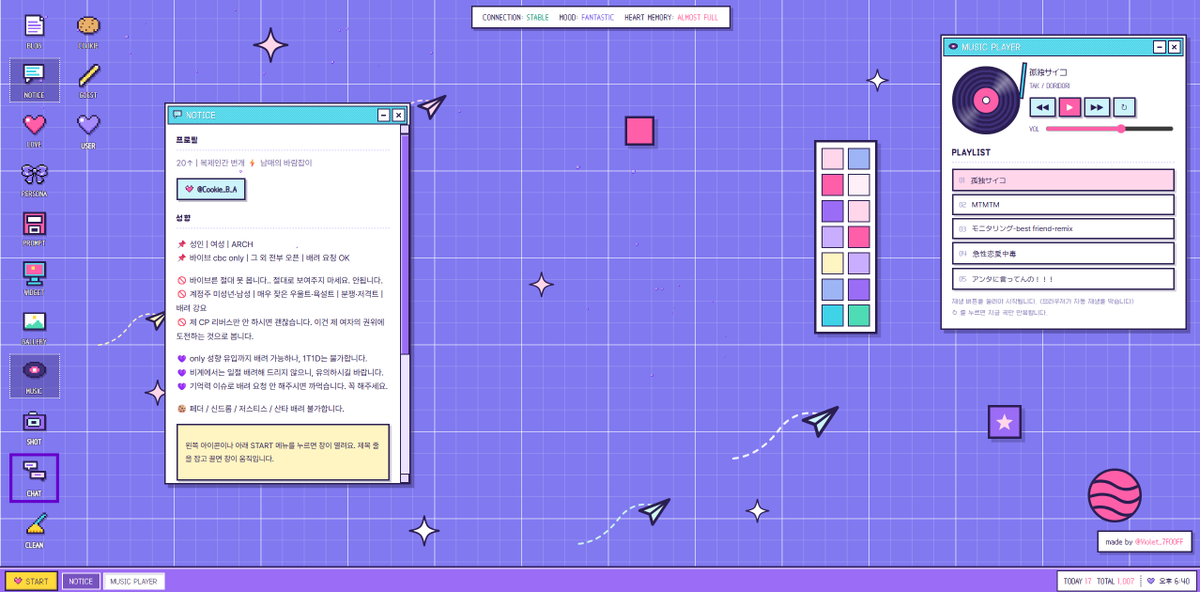Pick the yellow color swatch

(x=832, y=263)
